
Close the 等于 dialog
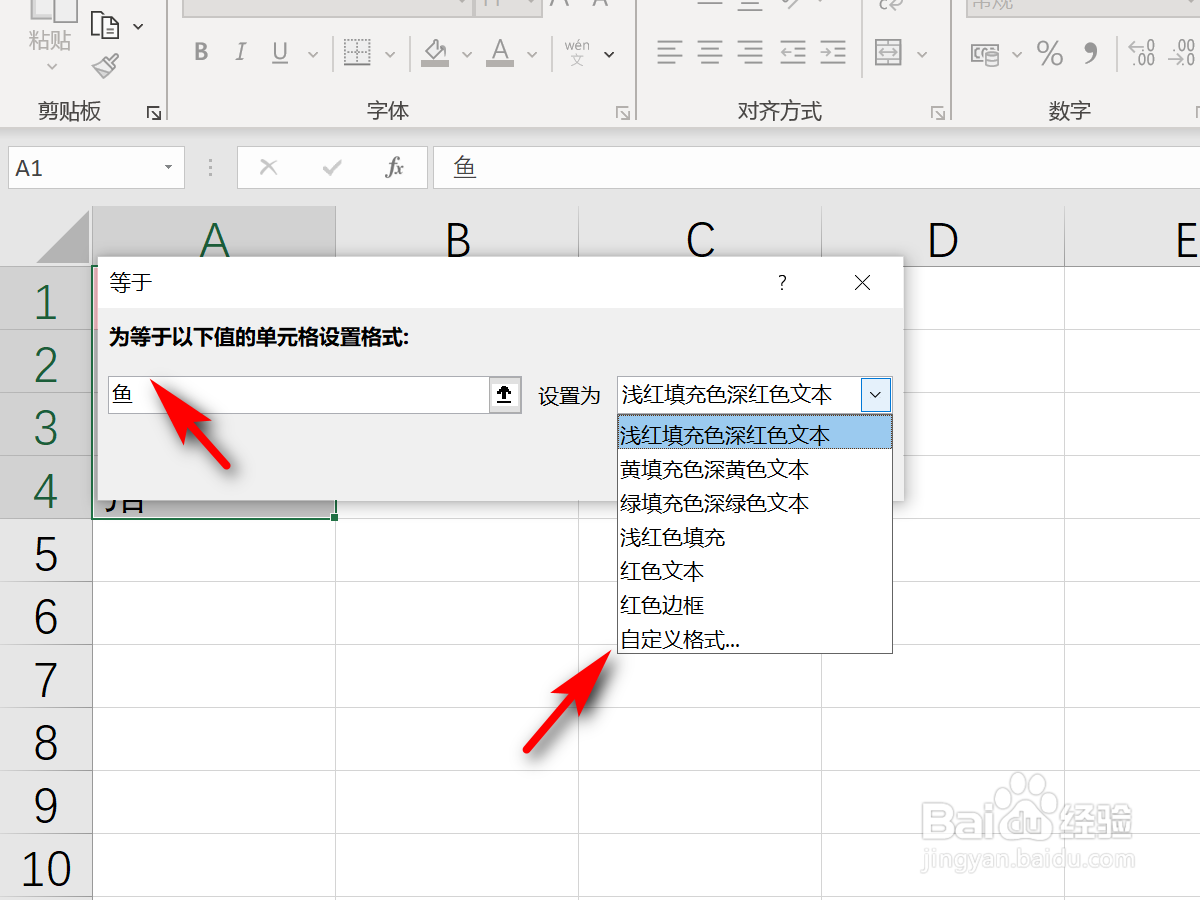pyautogui.click(x=862, y=283)
